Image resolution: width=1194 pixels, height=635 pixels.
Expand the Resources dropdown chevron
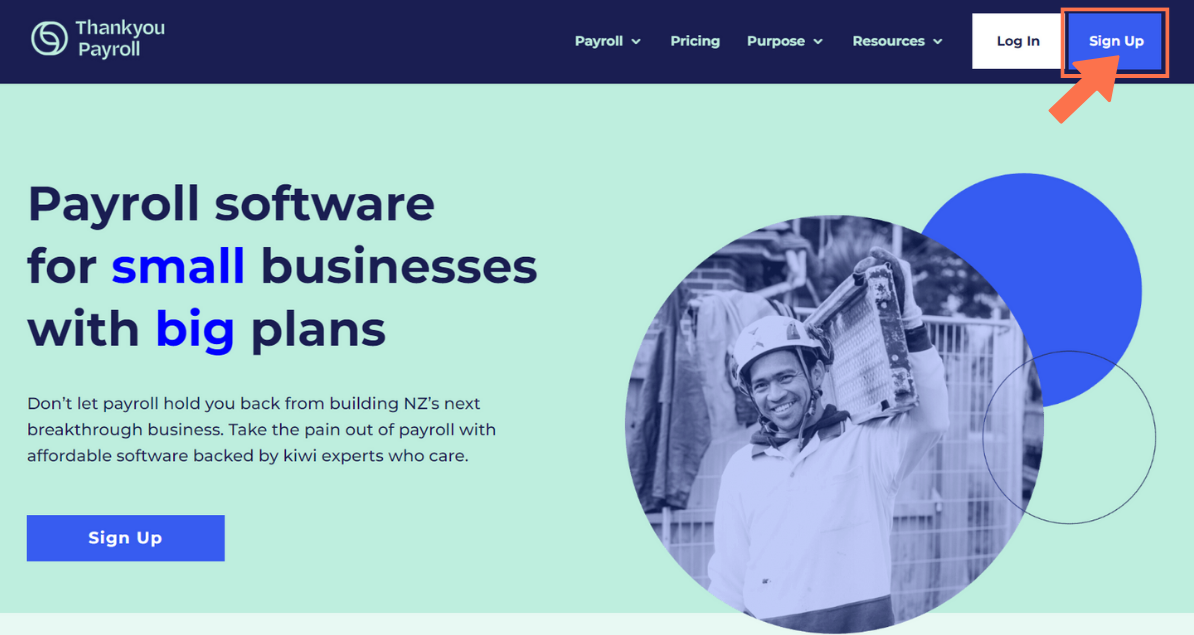tap(936, 43)
